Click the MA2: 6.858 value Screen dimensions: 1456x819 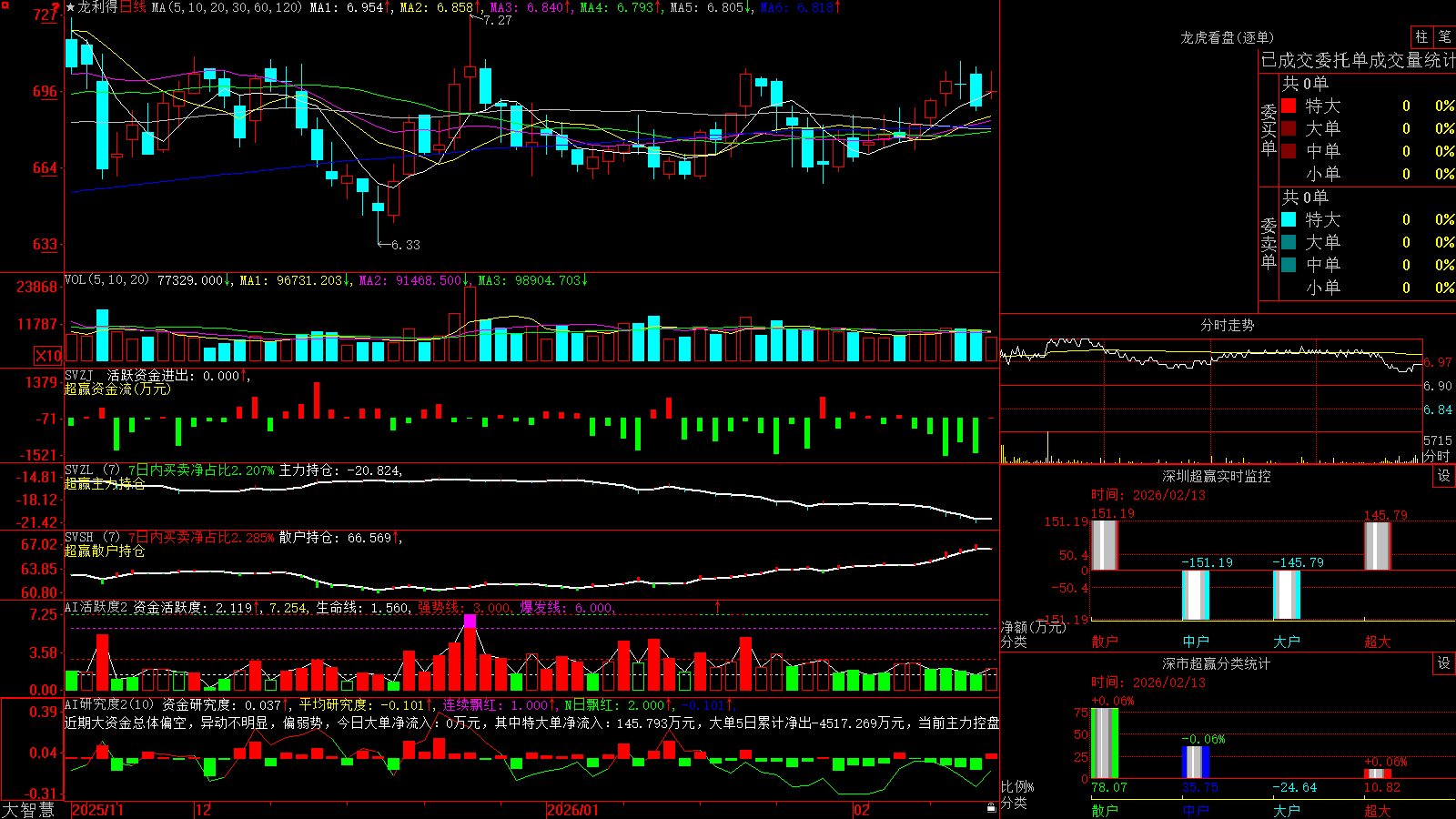(x=440, y=7)
